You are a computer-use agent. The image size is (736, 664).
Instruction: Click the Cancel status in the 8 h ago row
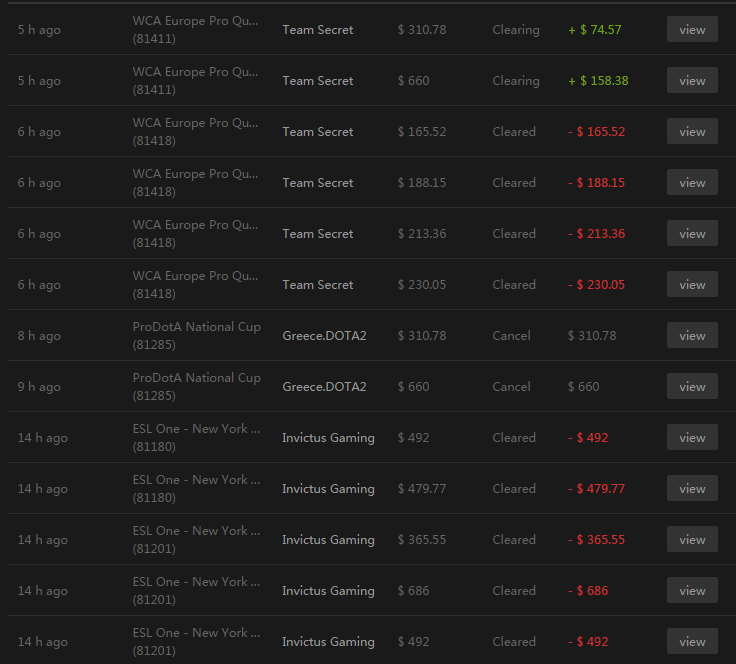(x=511, y=336)
